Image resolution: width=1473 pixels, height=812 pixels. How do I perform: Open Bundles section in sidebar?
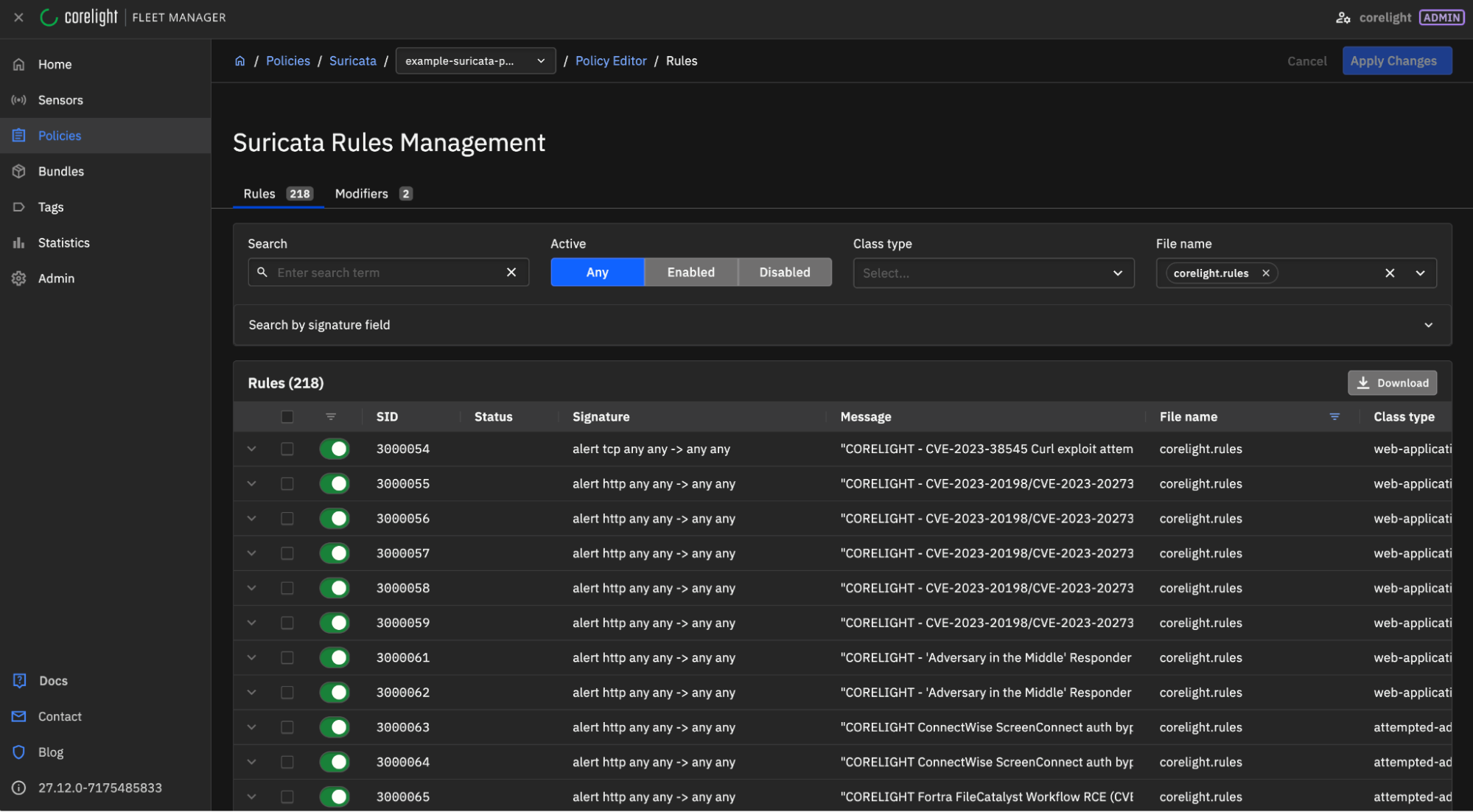(x=60, y=172)
